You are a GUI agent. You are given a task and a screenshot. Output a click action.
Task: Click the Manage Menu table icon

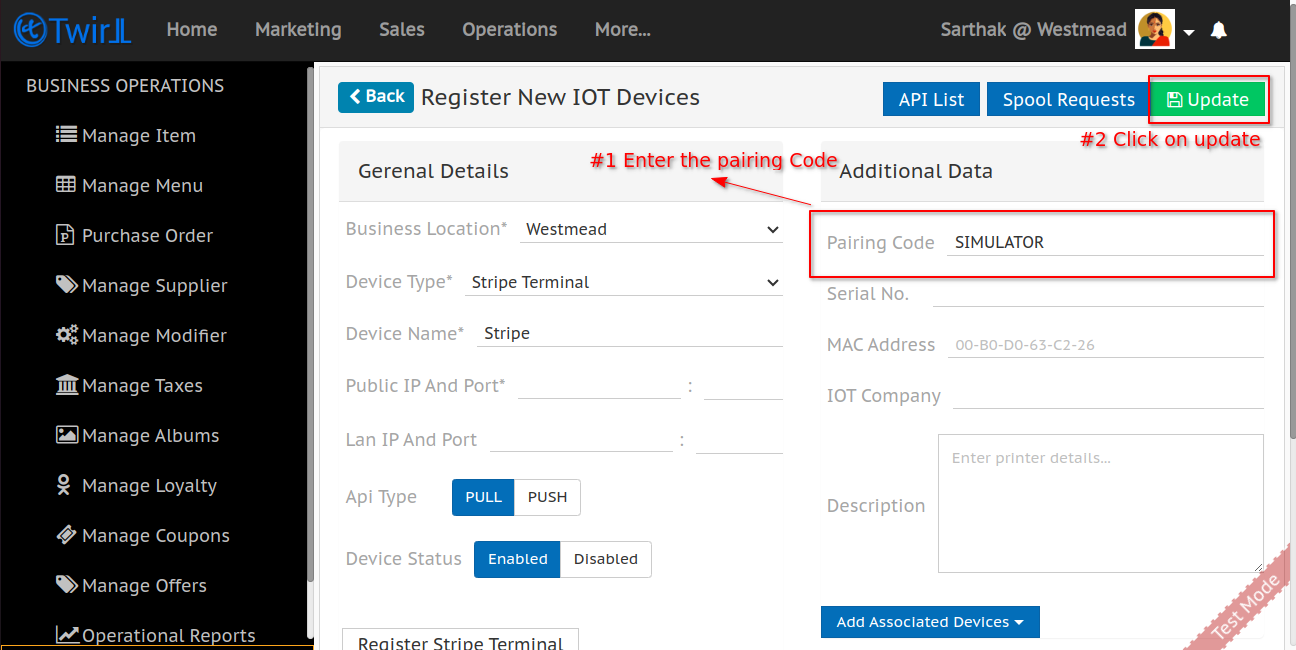coord(66,185)
